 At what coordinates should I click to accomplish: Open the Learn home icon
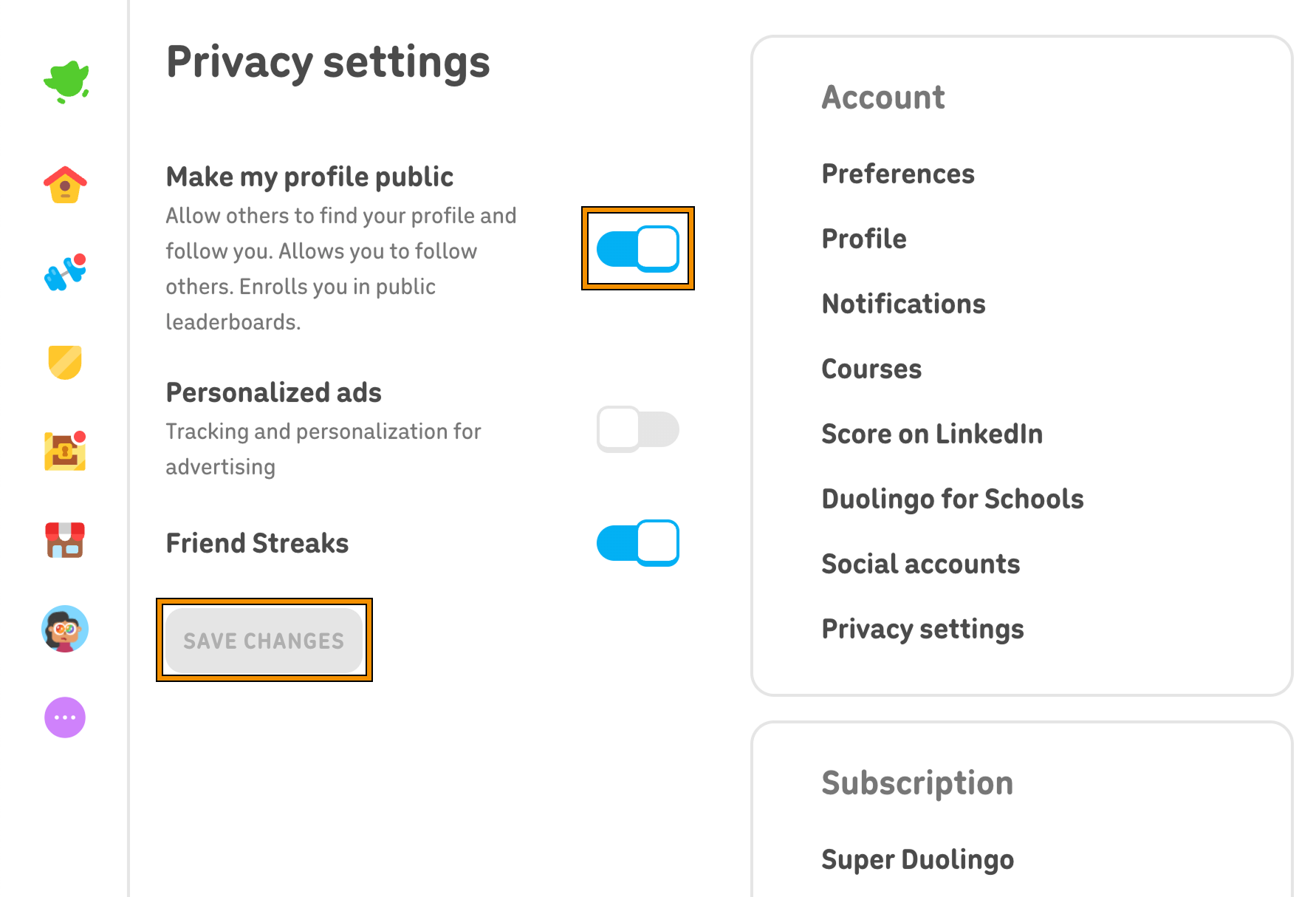click(65, 185)
